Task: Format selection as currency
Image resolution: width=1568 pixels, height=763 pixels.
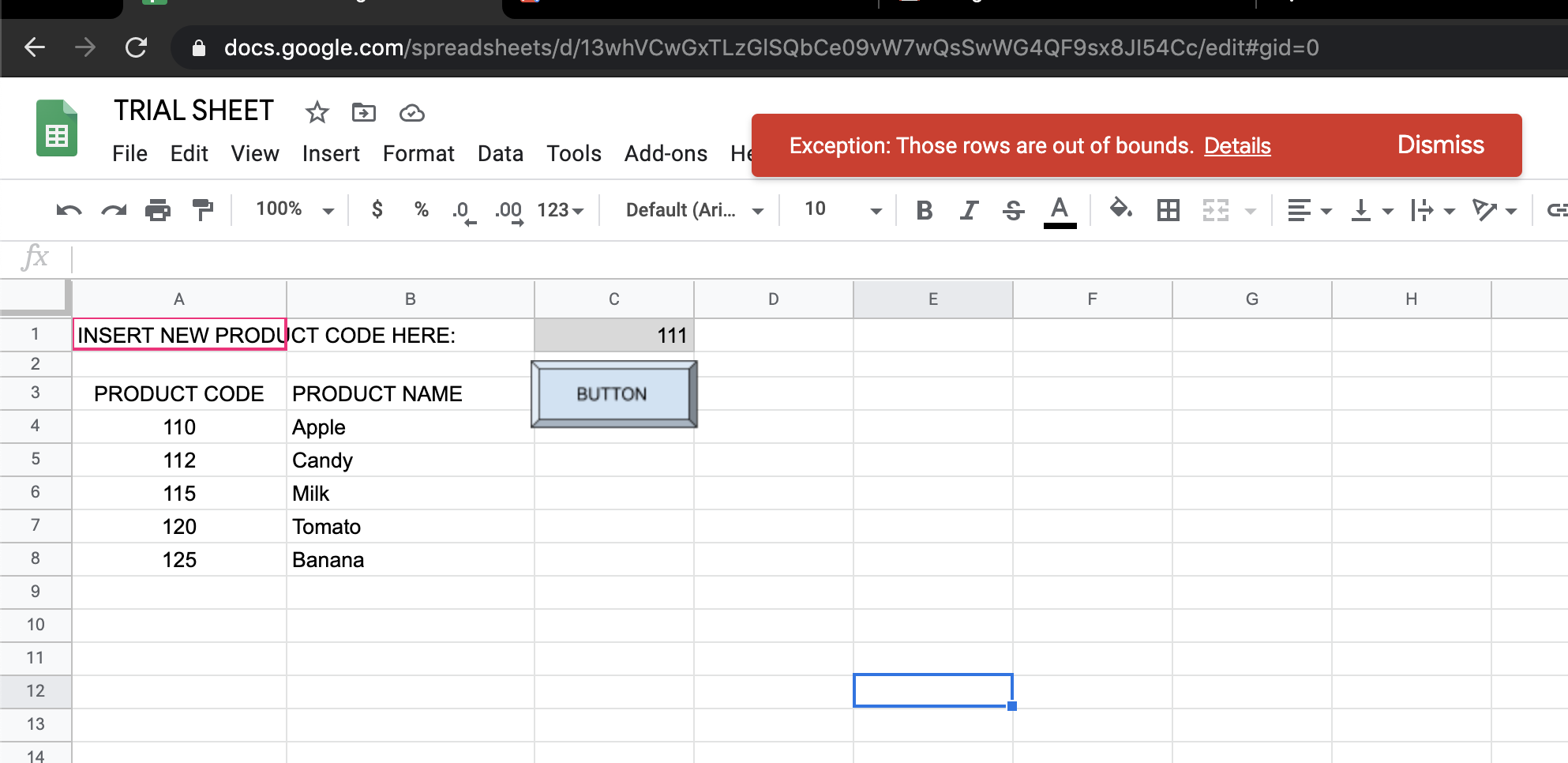Action: [x=377, y=209]
